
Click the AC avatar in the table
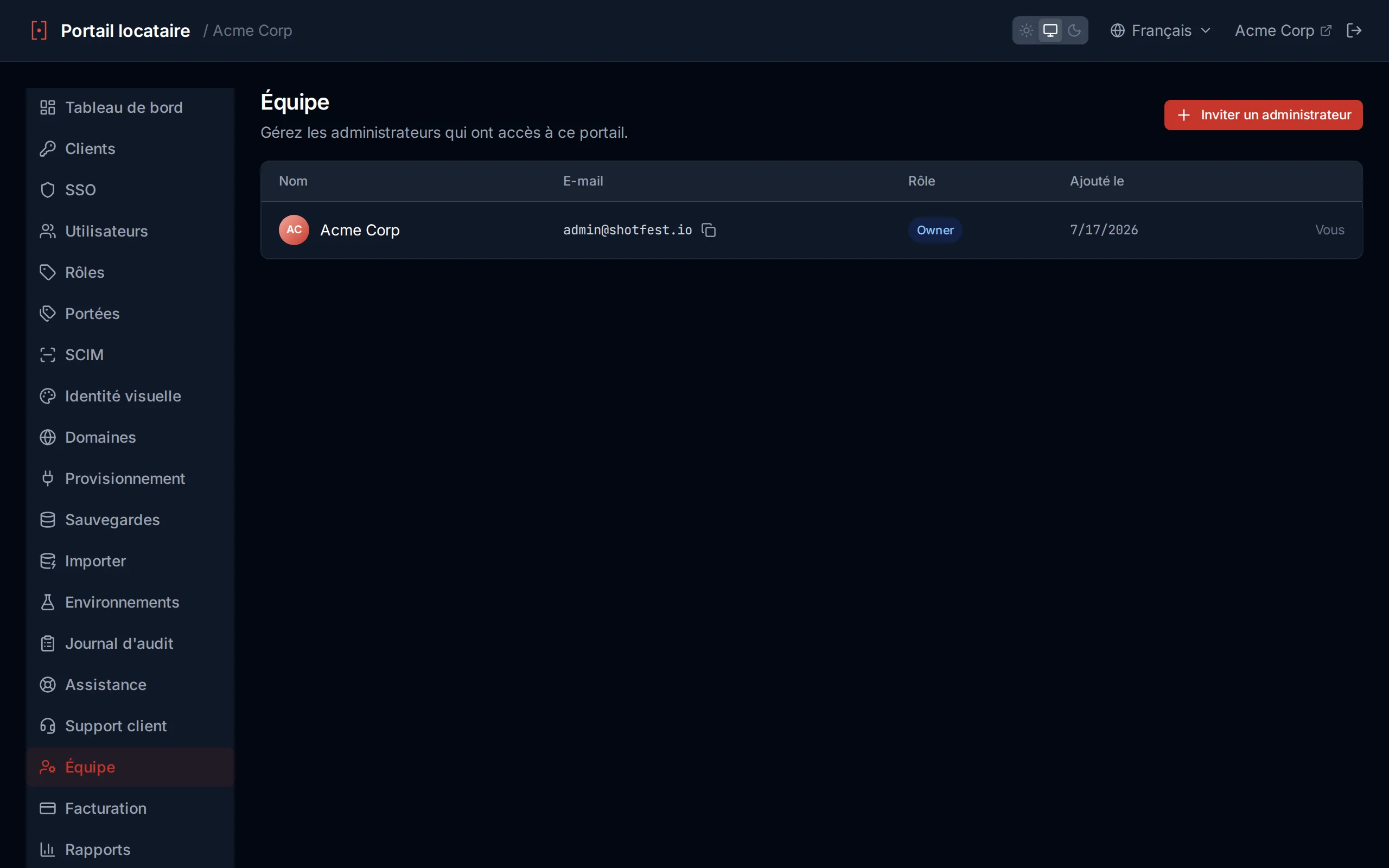(294, 229)
